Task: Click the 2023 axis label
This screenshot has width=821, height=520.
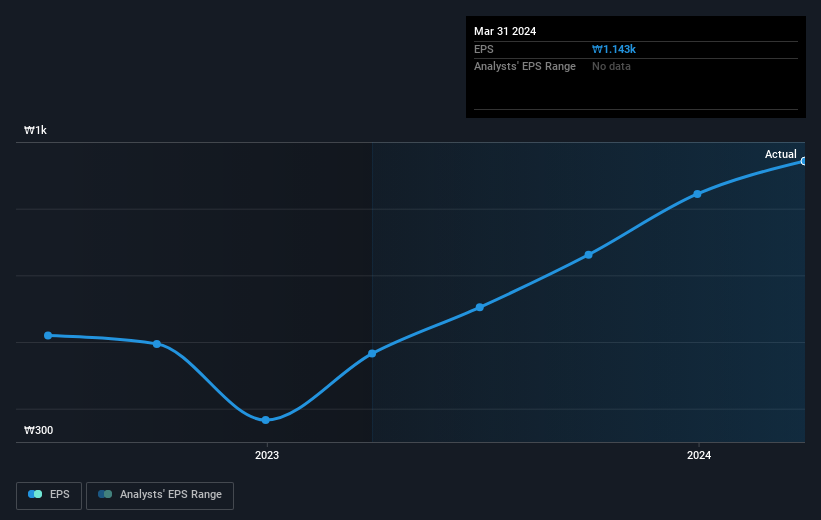Action: tap(267, 455)
